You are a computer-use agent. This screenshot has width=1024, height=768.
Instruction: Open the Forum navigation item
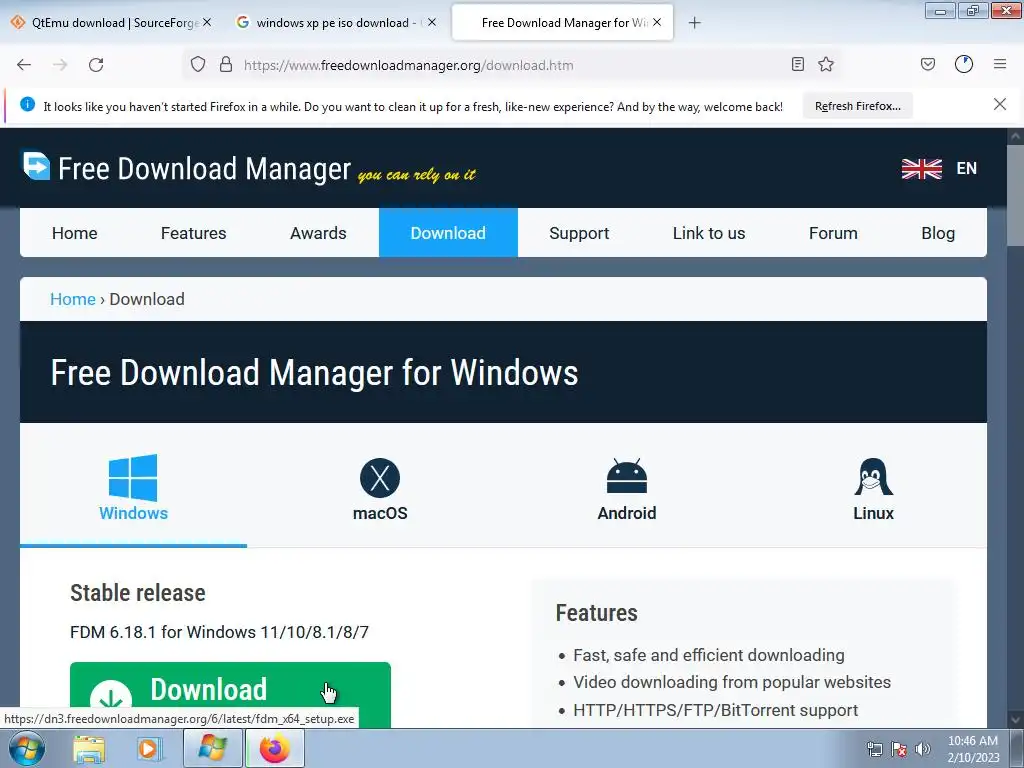click(833, 233)
